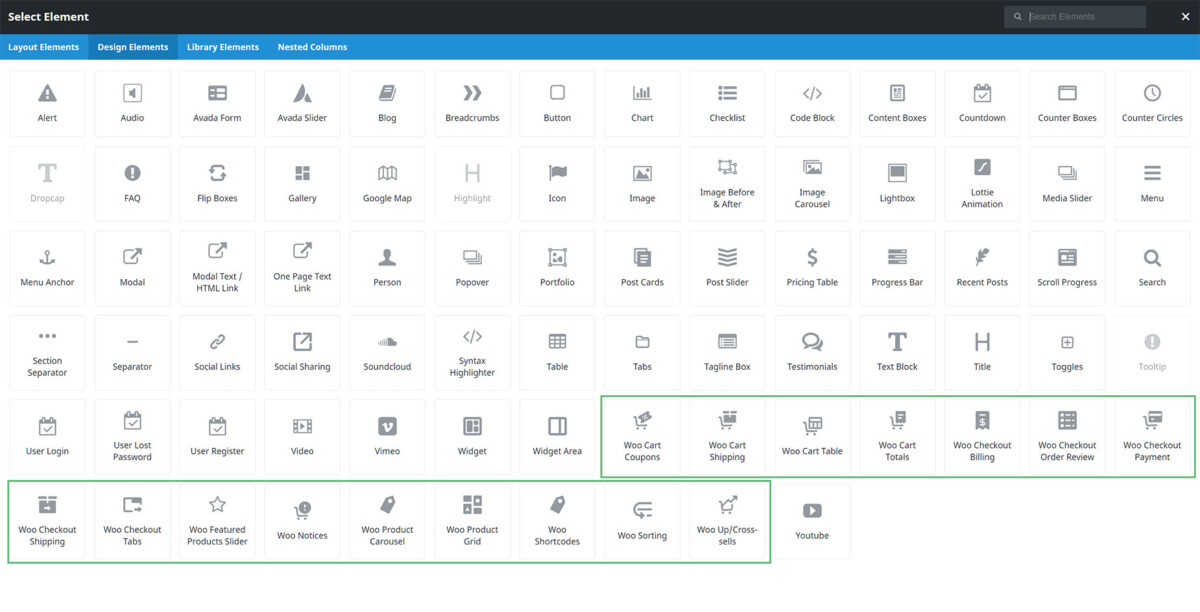Insert the Breadcrumbs element
Viewport: 1200px width, 612px height.
click(x=472, y=102)
